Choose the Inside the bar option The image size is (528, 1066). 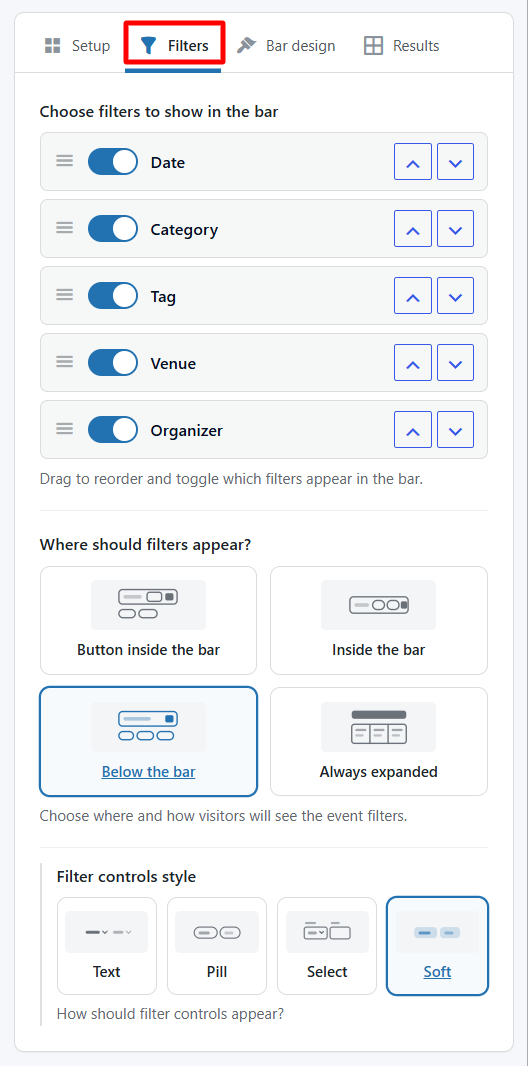pyautogui.click(x=379, y=621)
